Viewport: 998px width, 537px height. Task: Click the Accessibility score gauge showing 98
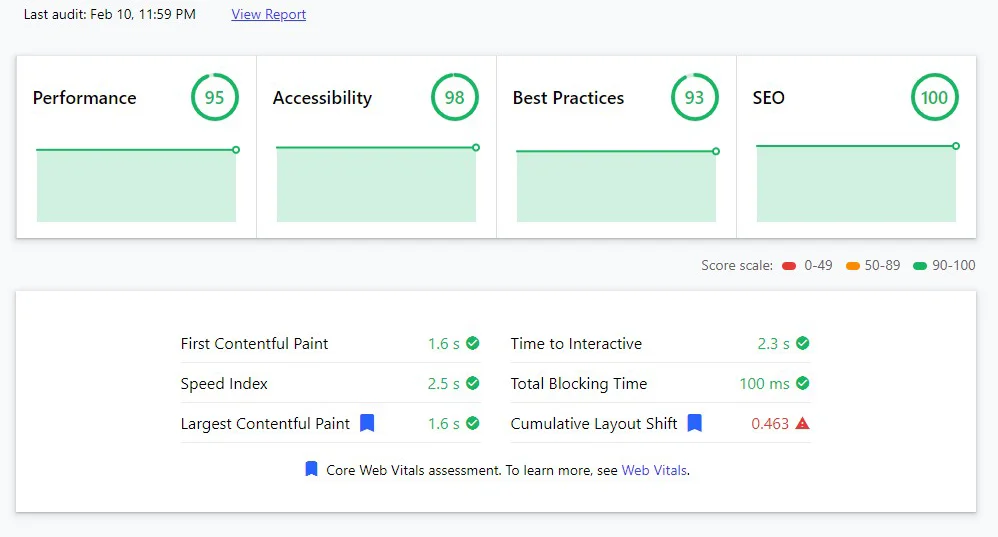(x=455, y=98)
